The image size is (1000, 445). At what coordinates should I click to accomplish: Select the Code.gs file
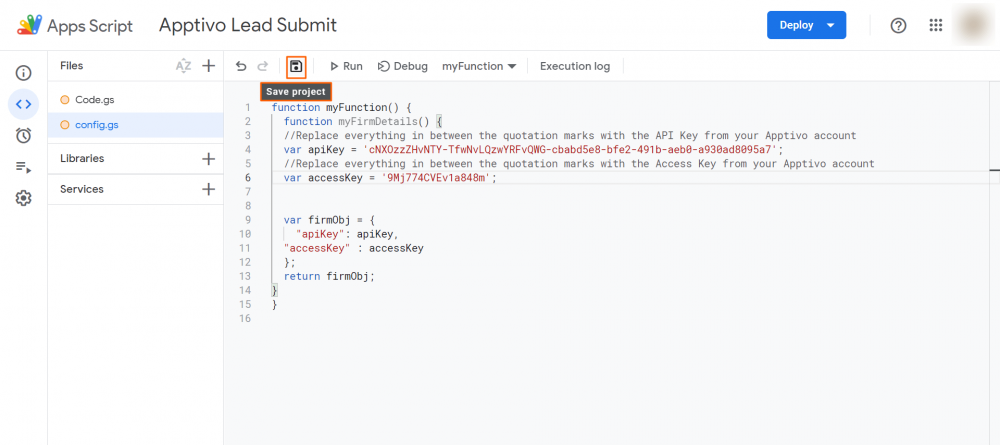(96, 99)
